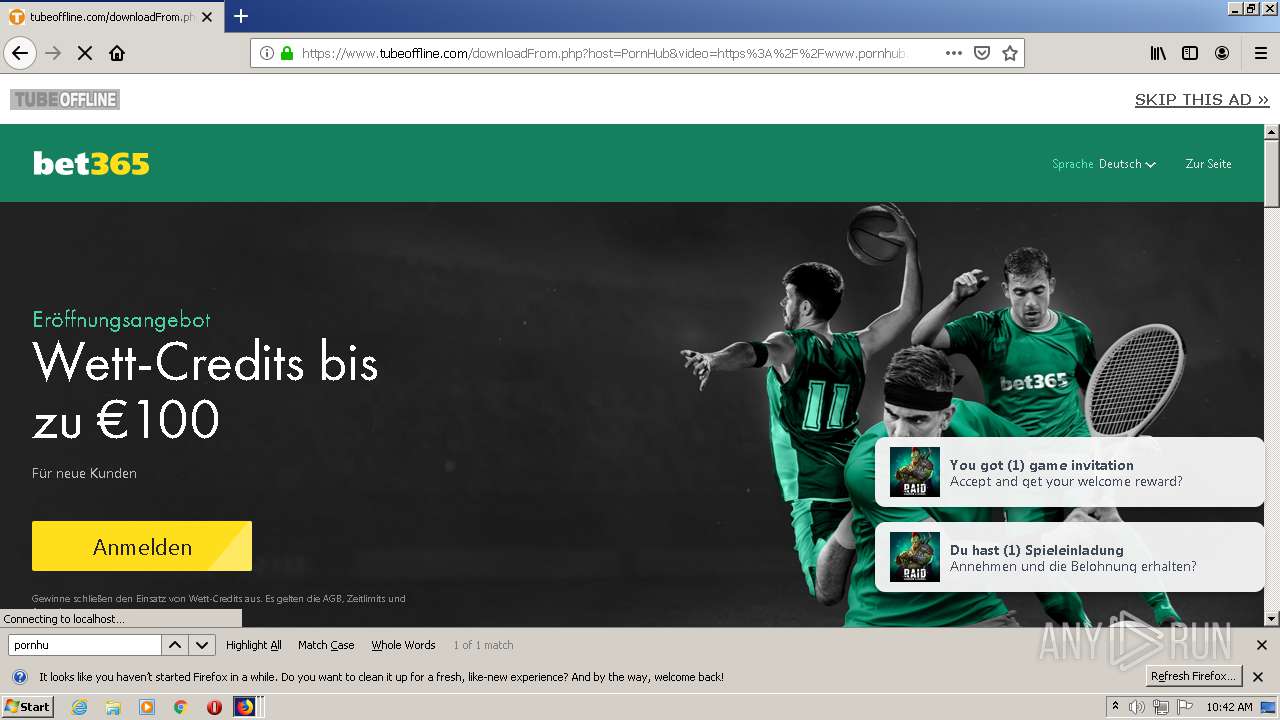Click the clock showing 10:42 AM
Viewport: 1280px width, 720px height.
[x=1229, y=707]
